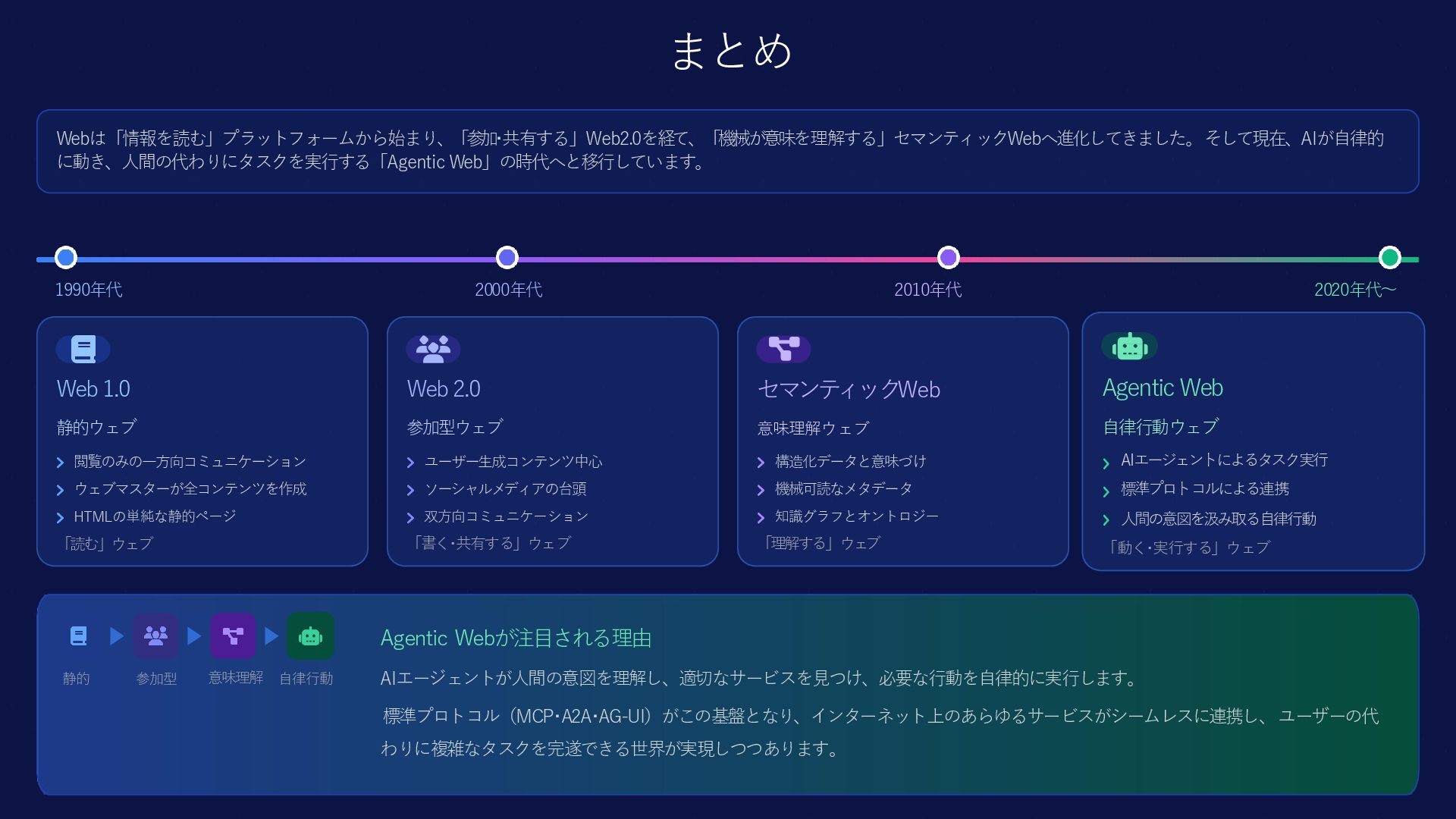The width and height of the screenshot is (1456, 819).
Task: Click chevron beside 知識グラフとオントロジー
Action: 761,517
